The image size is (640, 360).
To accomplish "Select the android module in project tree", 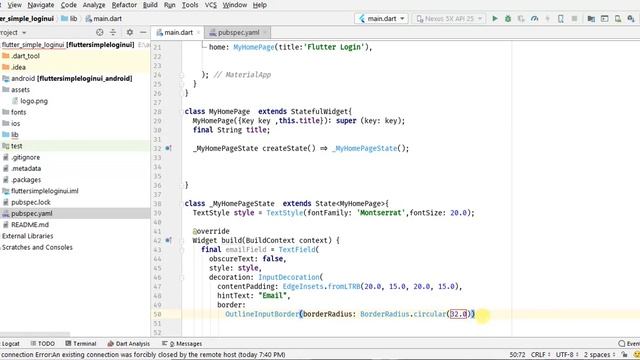I will [71, 78].
